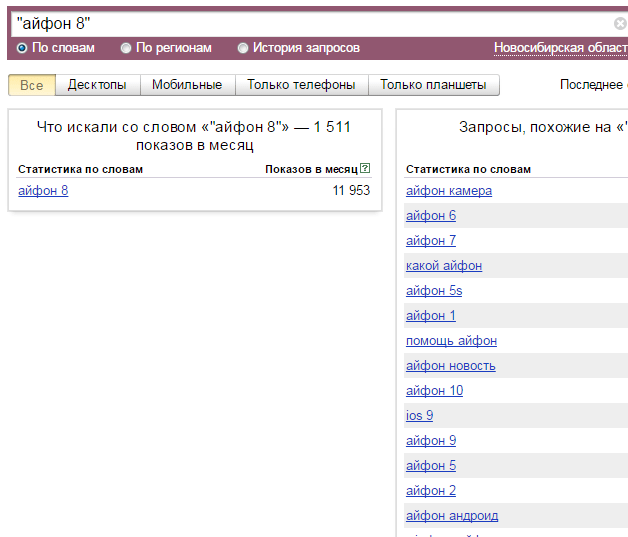Image resolution: width=628 pixels, height=537 pixels.
Task: Open the айфон 2 link
Action: pos(431,491)
